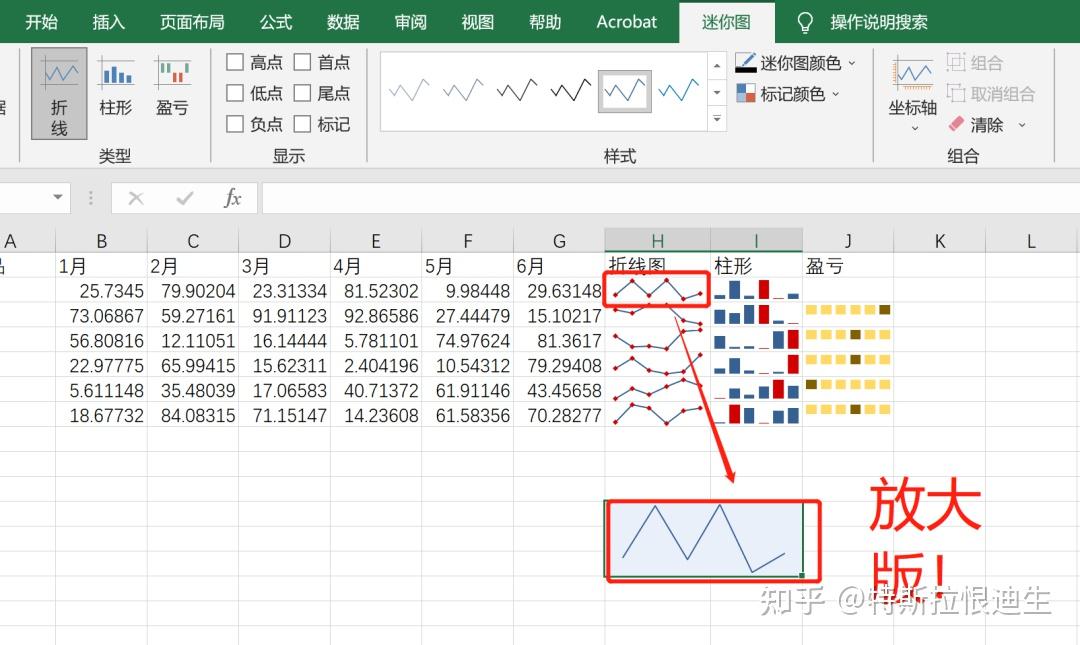The image size is (1080, 645).
Task: Open the Acrobat ribbon tab
Action: [627, 22]
